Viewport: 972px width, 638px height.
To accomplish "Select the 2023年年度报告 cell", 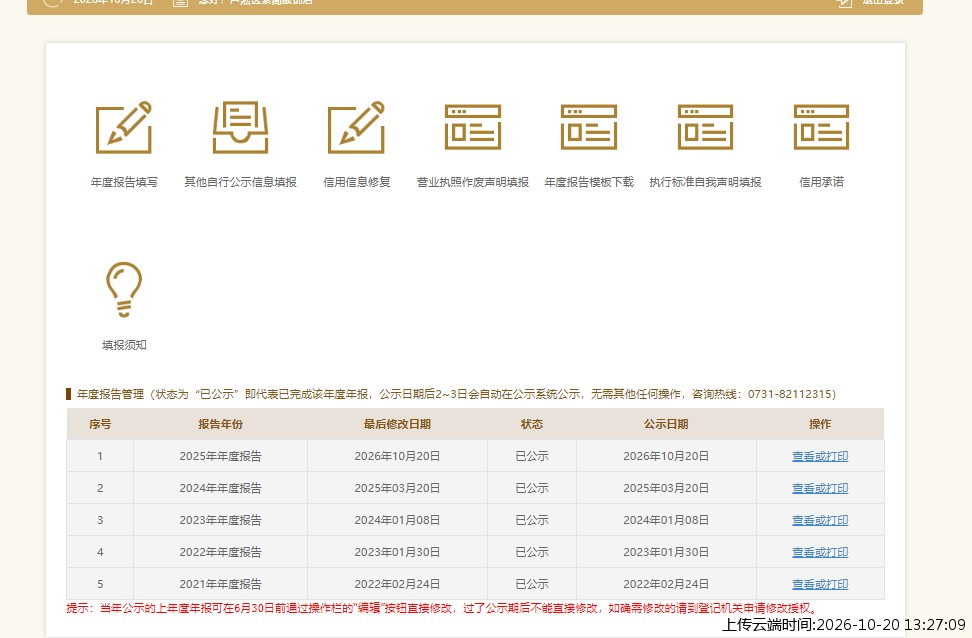I will (x=220, y=520).
